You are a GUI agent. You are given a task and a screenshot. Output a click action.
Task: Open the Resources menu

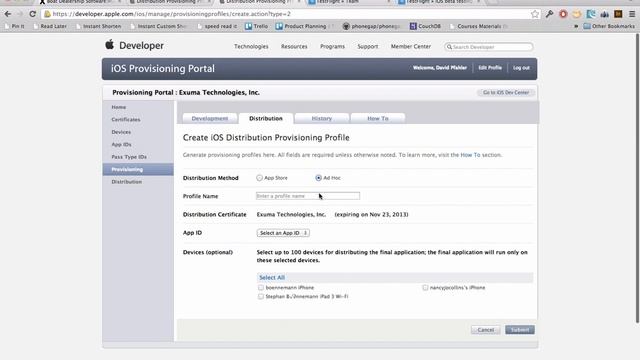pos(294,47)
